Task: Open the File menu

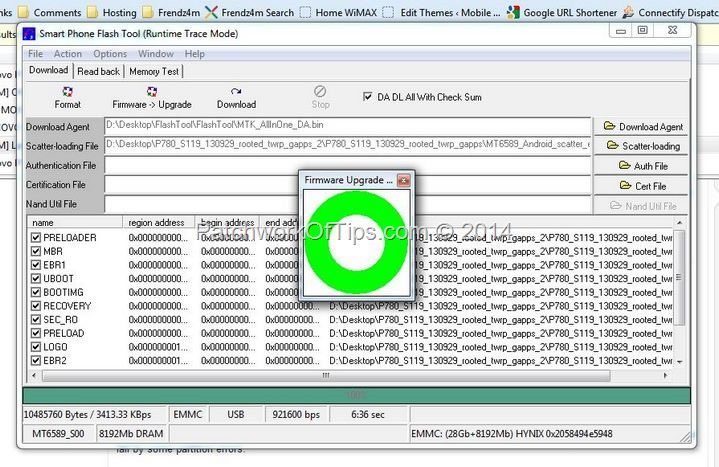Action: tap(35, 54)
